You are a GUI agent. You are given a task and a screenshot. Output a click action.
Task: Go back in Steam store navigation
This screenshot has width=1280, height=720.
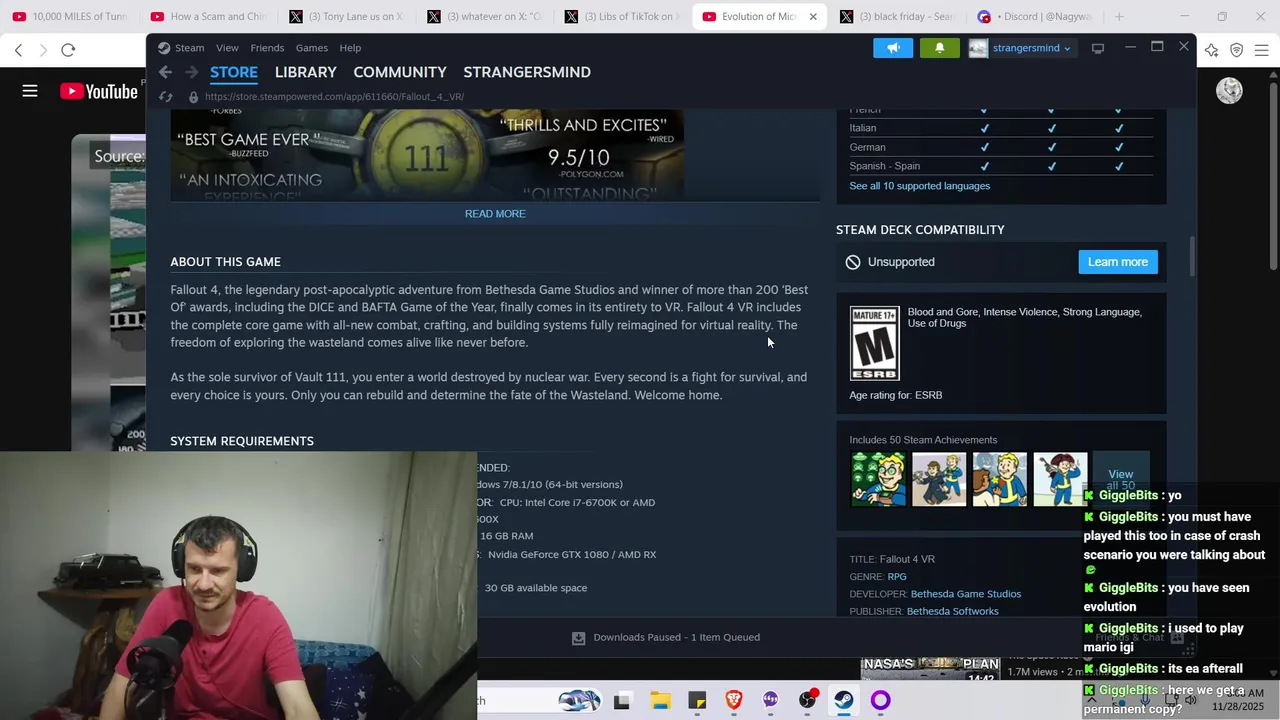[165, 72]
